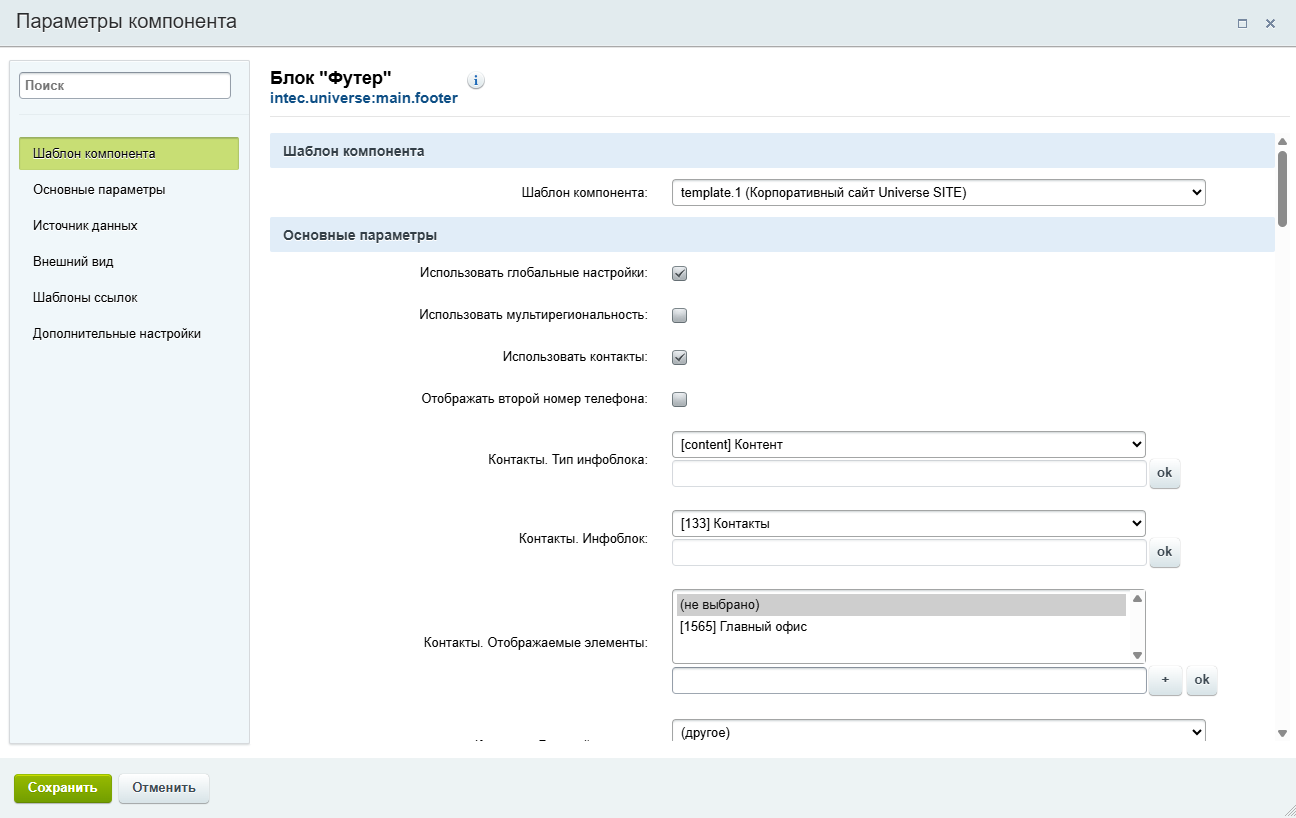This screenshot has width=1296, height=818.
Task: Enable Использовать мультирегиональность checkbox
Action: click(x=679, y=316)
